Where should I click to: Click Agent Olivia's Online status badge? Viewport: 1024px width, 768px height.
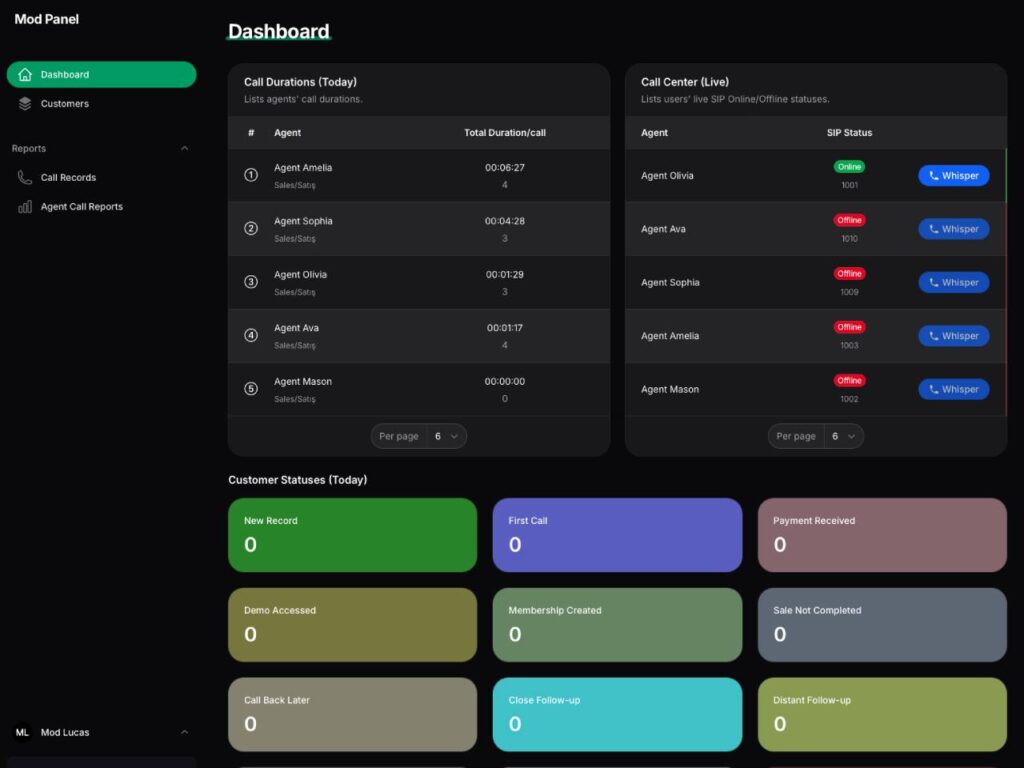[849, 167]
